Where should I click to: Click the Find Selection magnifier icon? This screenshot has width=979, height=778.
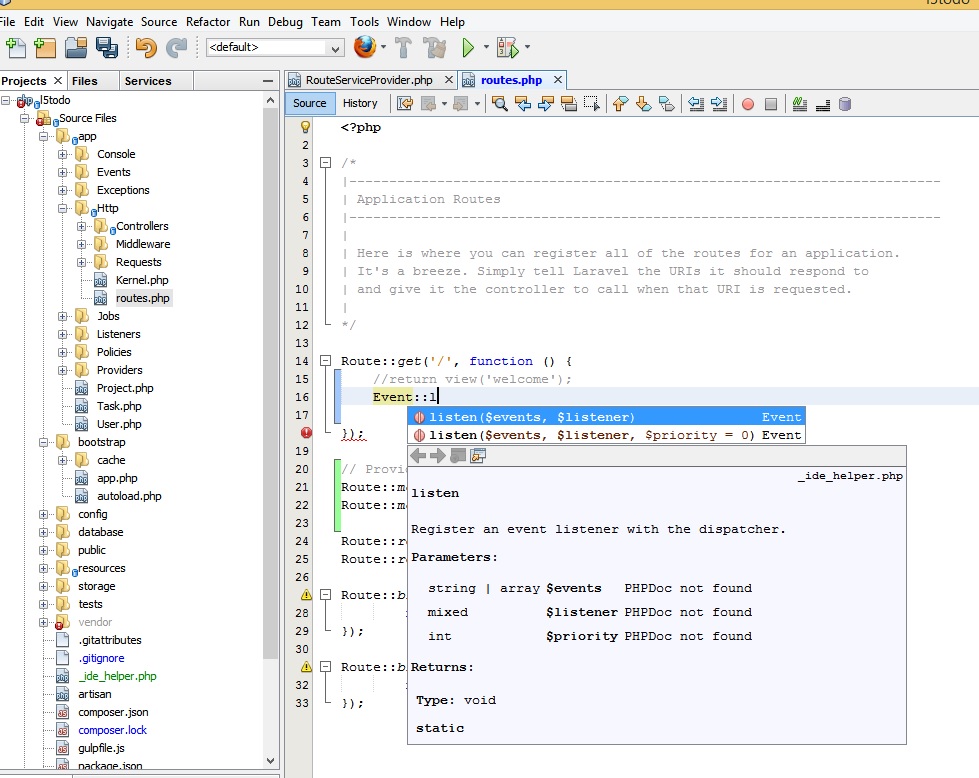coord(499,104)
